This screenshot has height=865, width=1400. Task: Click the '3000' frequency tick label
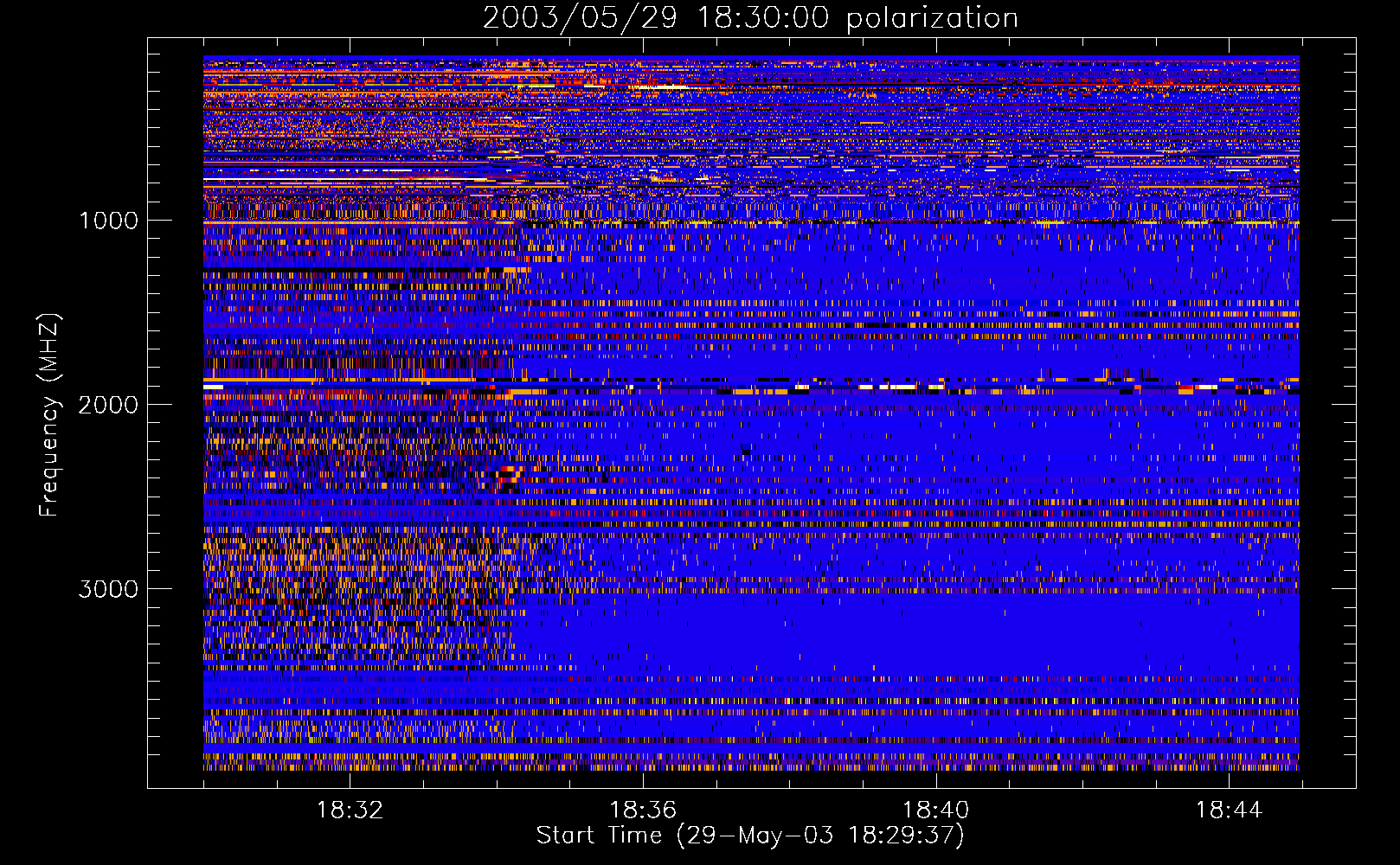pos(108,588)
